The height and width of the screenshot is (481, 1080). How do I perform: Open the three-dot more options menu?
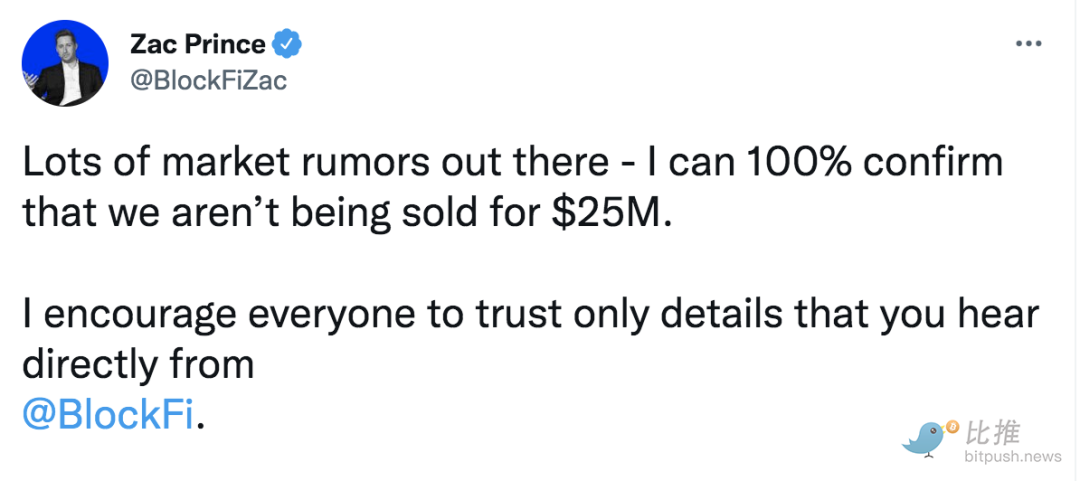pos(1028,43)
